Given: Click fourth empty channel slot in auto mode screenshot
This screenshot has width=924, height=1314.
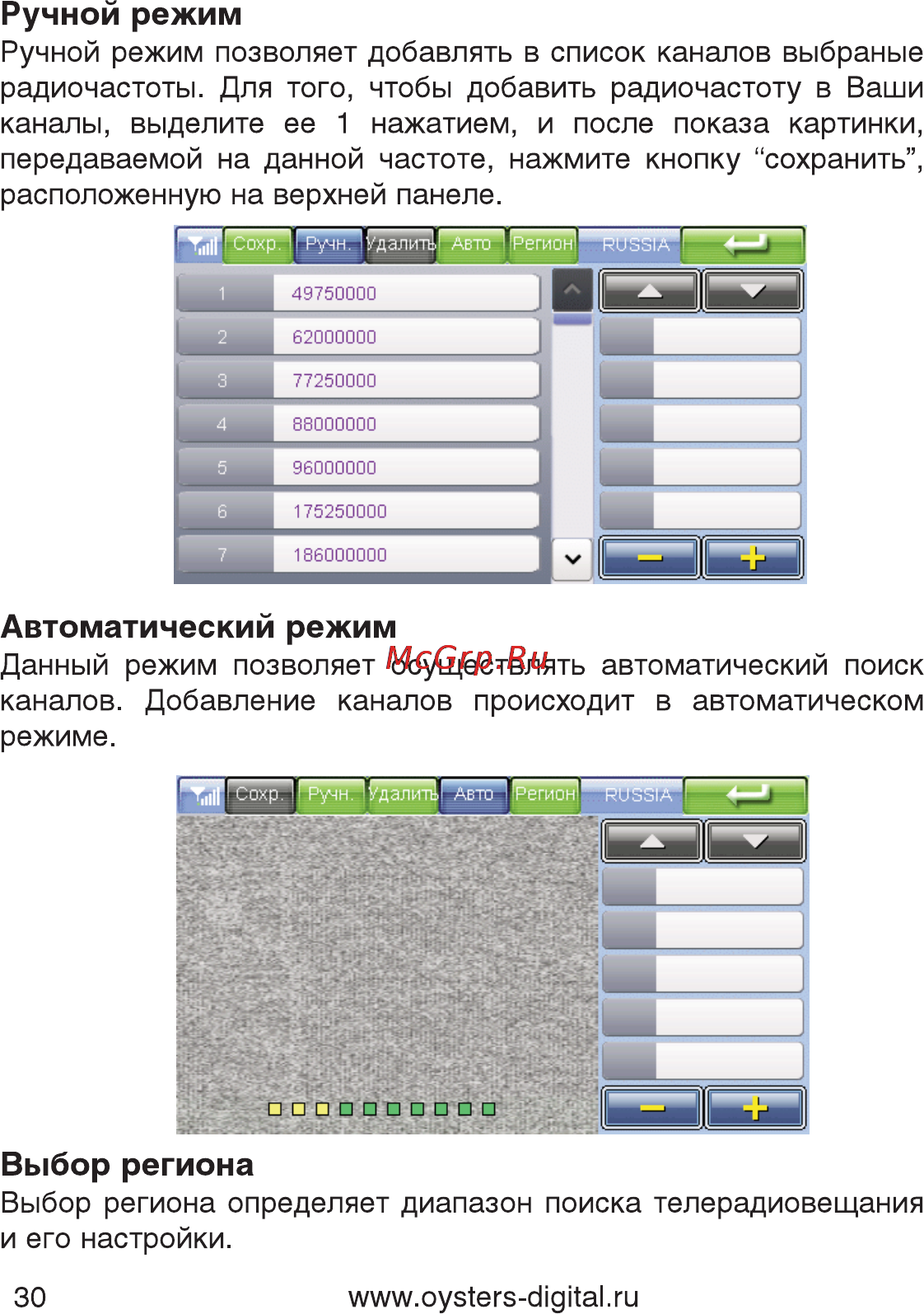Looking at the screenshot, I should tap(703, 1018).
